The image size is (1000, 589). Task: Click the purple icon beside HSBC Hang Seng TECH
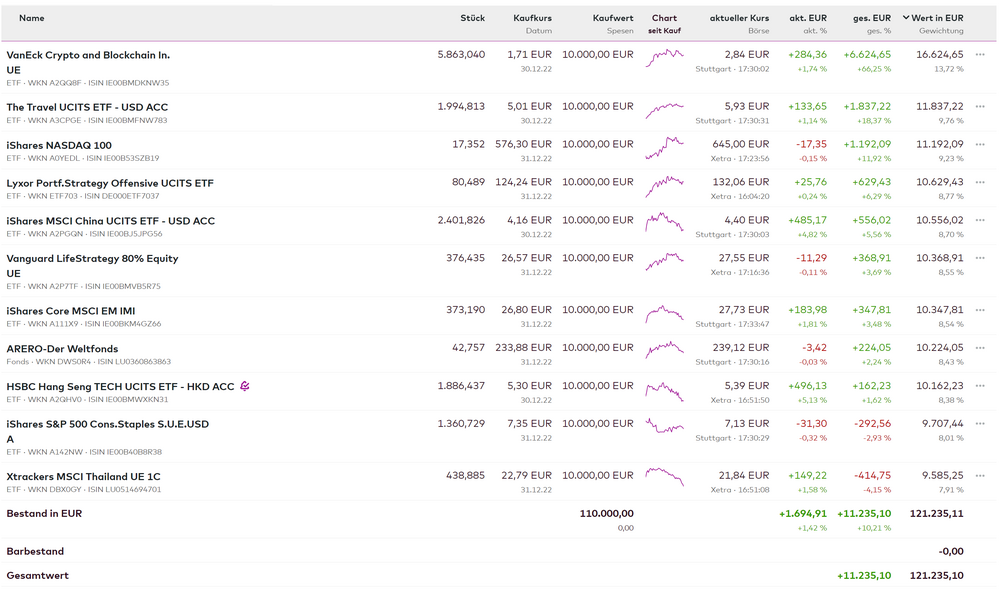[245, 386]
